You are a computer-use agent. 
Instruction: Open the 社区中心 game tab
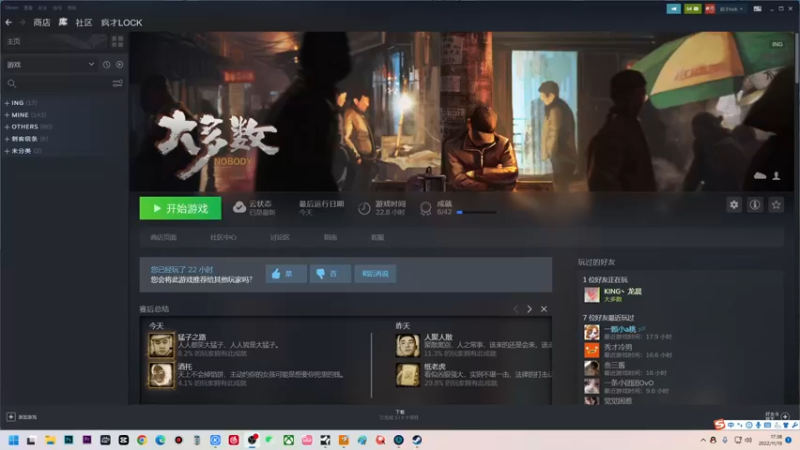pyautogui.click(x=223, y=237)
